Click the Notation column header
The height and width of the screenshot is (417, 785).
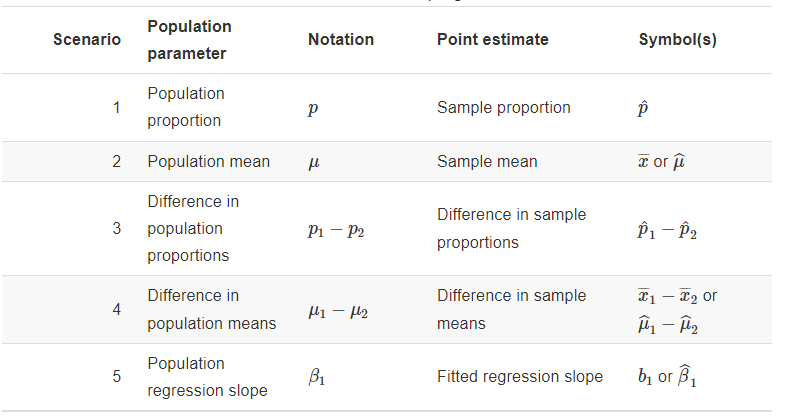(x=341, y=40)
